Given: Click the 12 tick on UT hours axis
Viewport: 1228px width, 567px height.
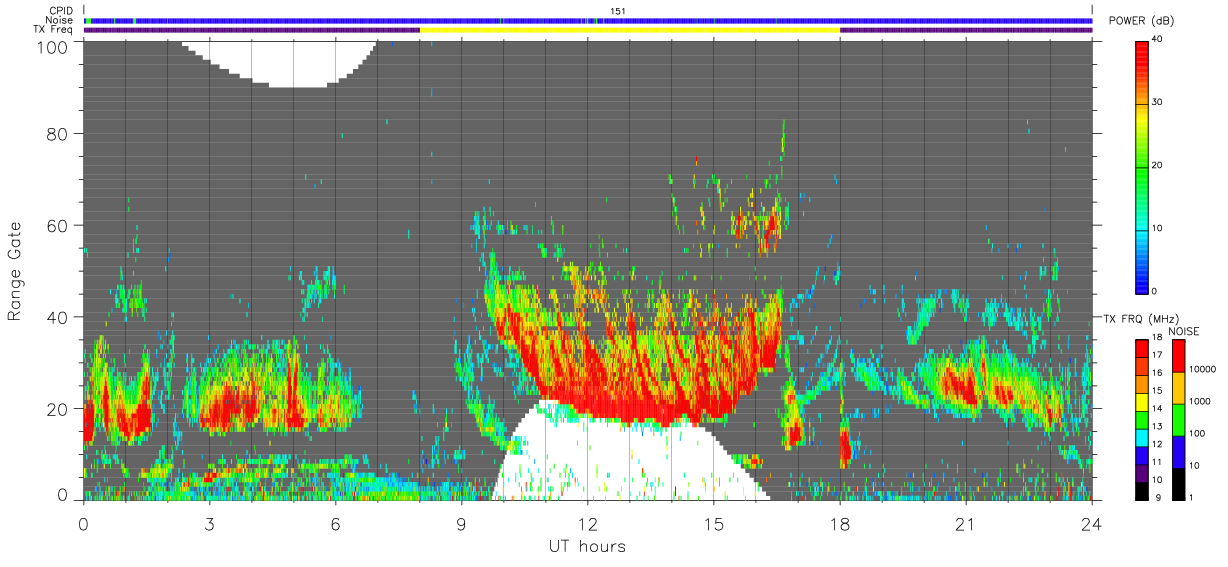Looking at the screenshot, I should coord(588,524).
